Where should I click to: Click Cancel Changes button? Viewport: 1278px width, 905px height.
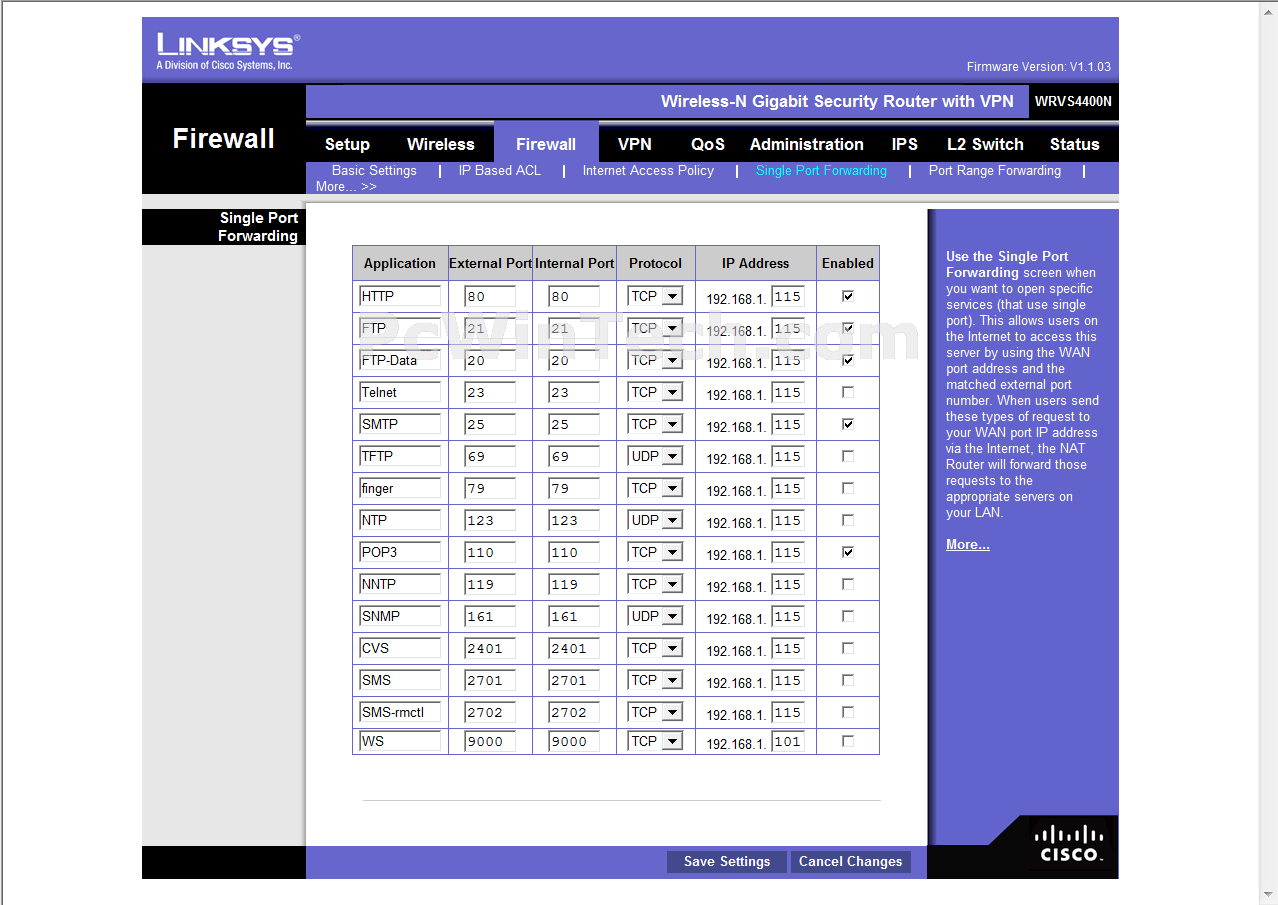850,861
